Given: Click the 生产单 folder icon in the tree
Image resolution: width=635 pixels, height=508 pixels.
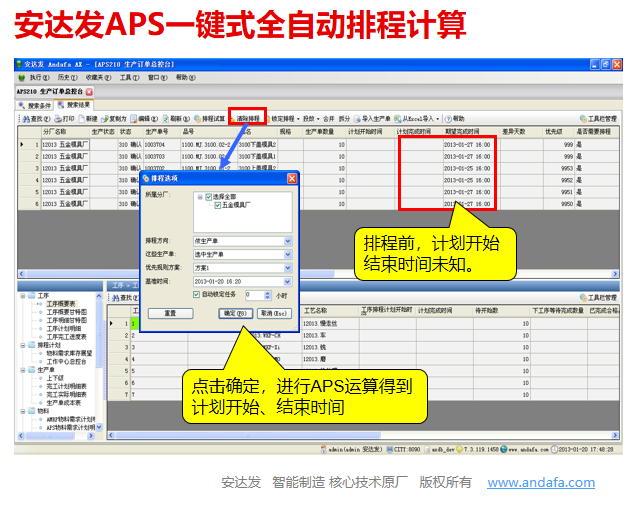Looking at the screenshot, I should tap(32, 370).
